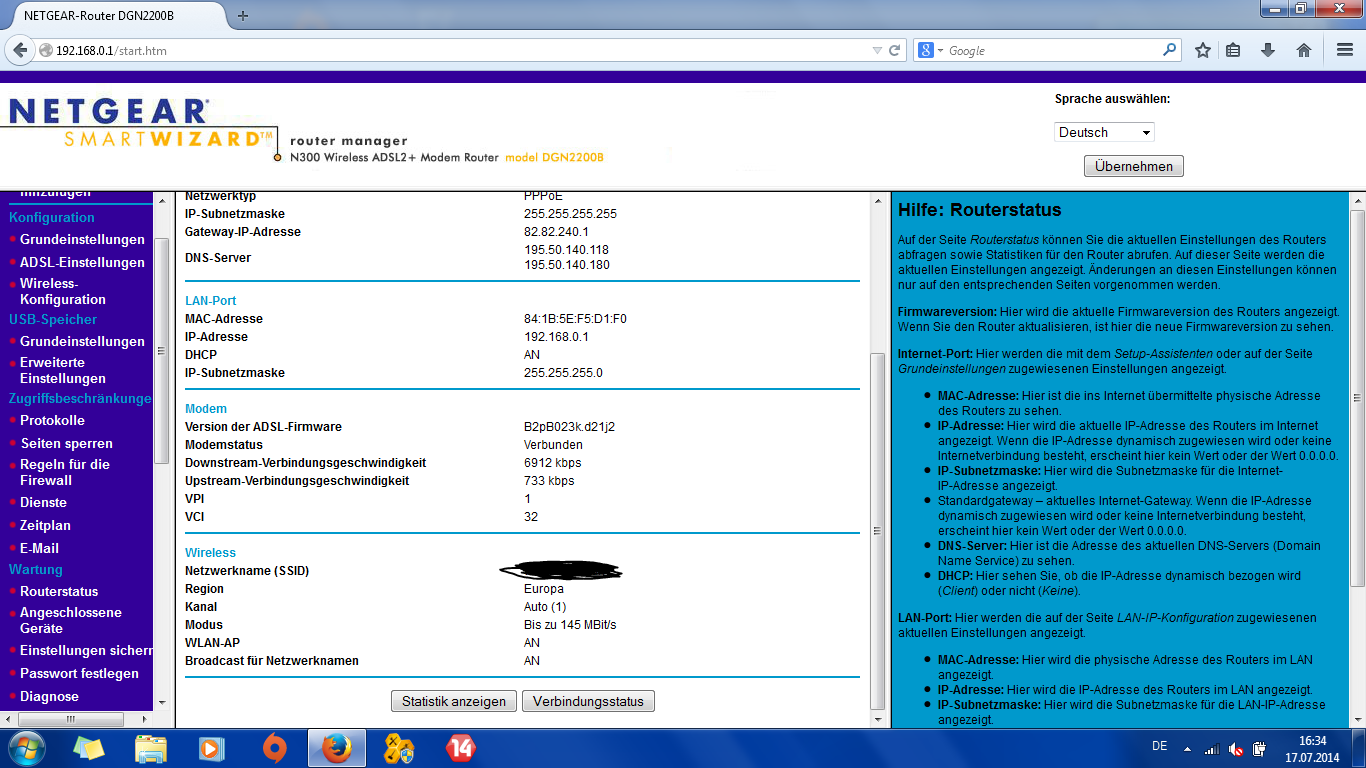This screenshot has width=1366, height=768.
Task: Open a new tab with the plus icon
Action: [x=243, y=16]
